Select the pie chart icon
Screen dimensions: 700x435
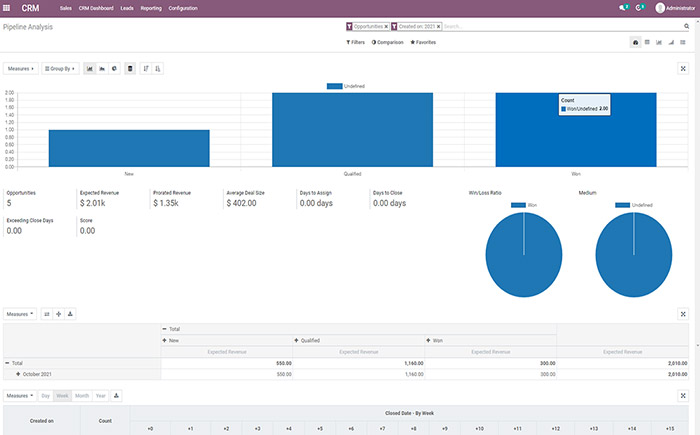click(114, 69)
